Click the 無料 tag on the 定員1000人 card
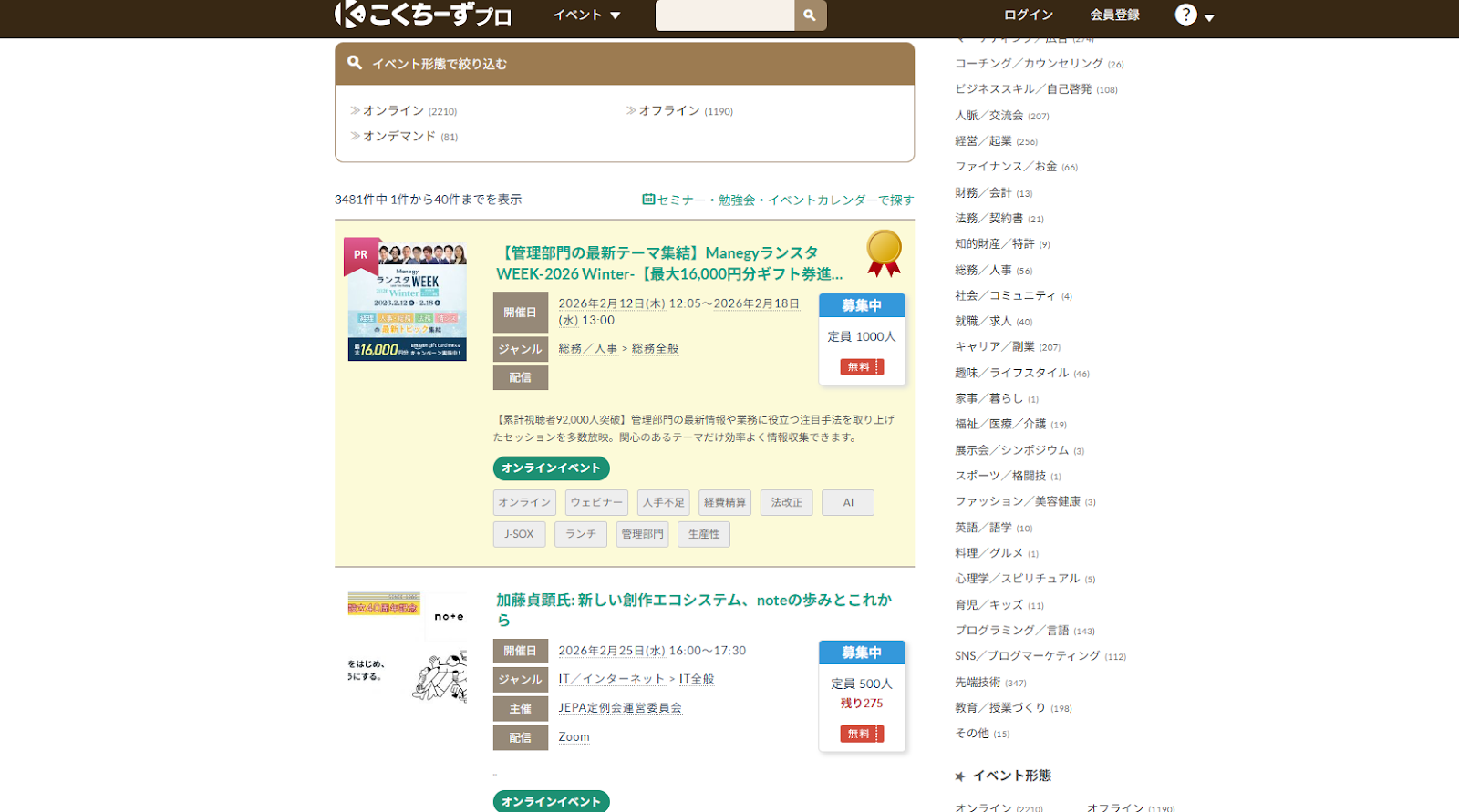Viewport: 1459px width, 812px height. click(862, 367)
